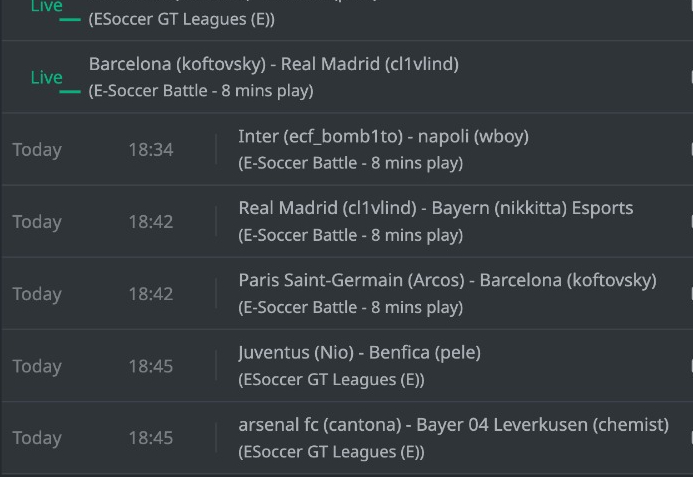
Task: Click the green dash under the Barcelona Live label
Action: pyautogui.click(x=70, y=92)
